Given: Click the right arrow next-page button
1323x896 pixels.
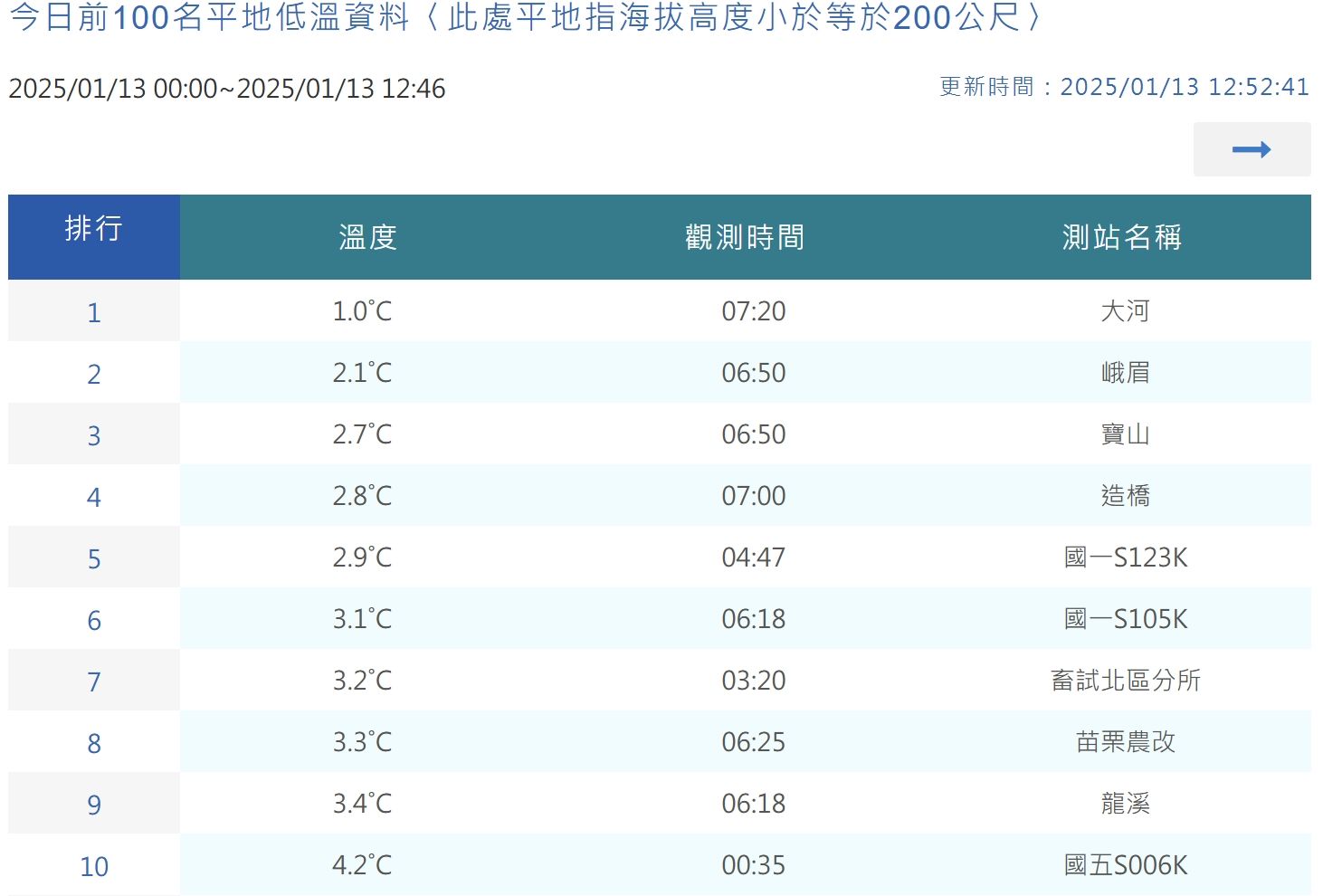Looking at the screenshot, I should 1252,149.
